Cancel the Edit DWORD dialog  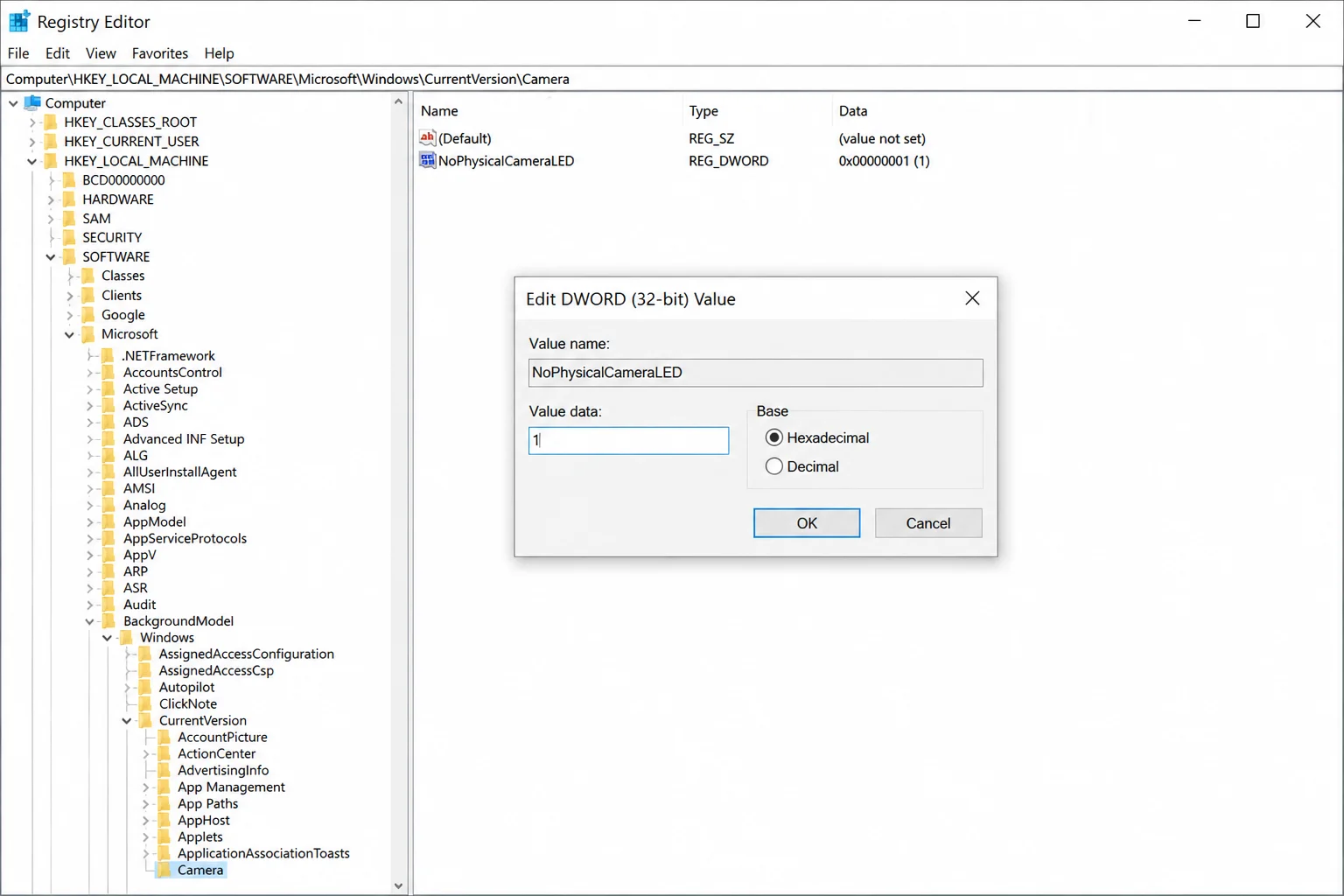coord(928,523)
